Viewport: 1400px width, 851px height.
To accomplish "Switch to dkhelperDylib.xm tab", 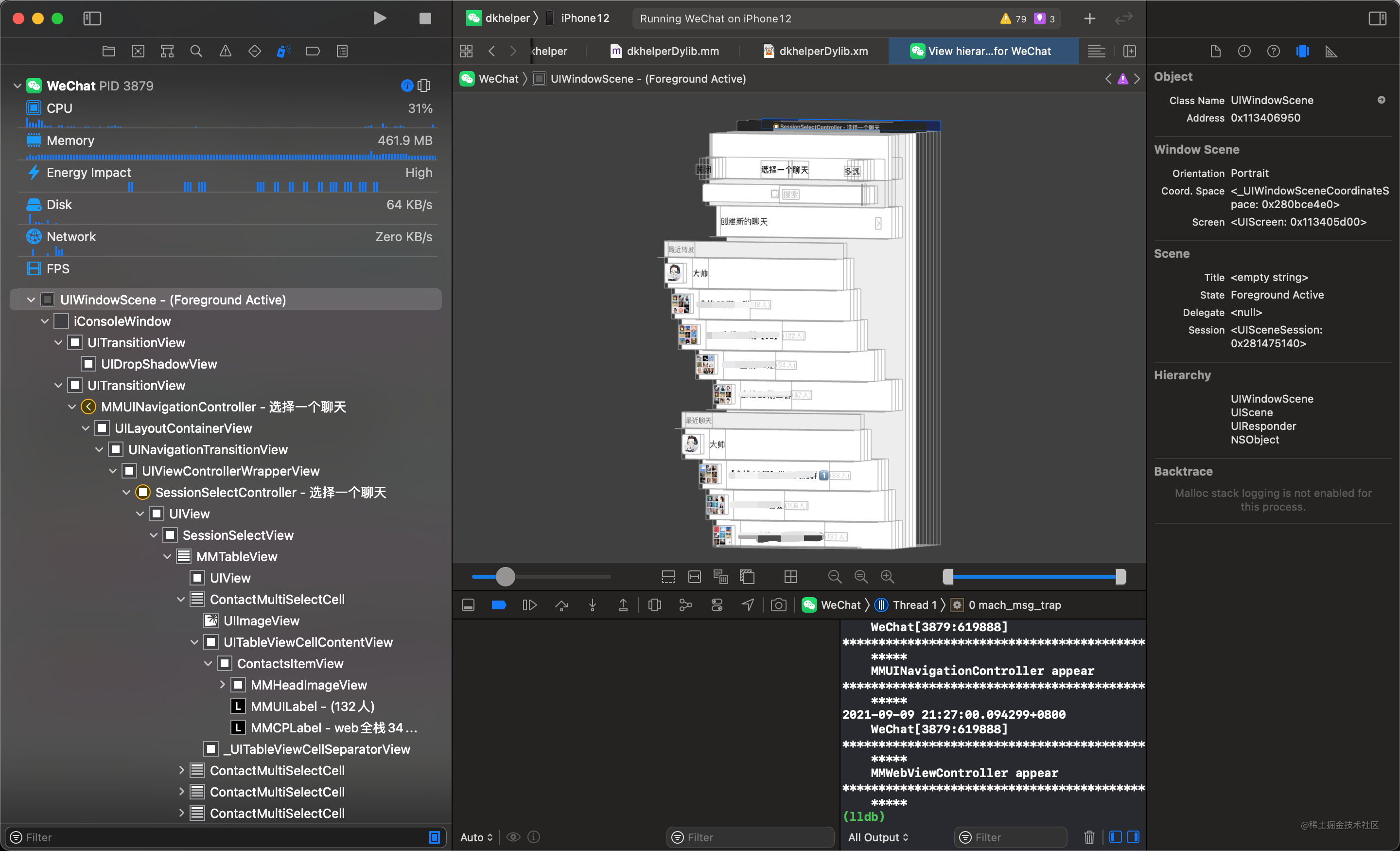I will pyautogui.click(x=815, y=51).
